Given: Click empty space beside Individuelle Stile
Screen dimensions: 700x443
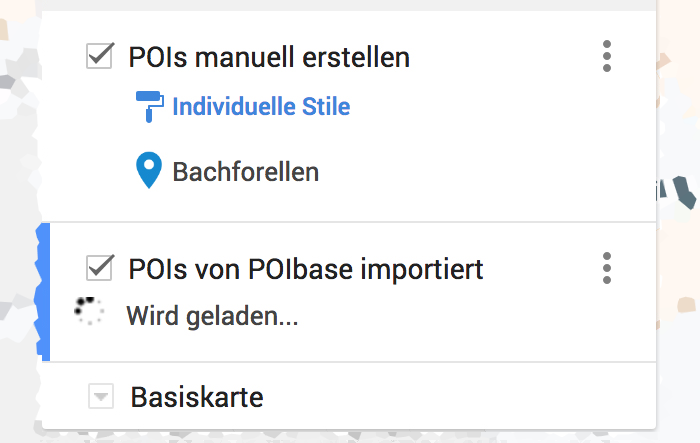Looking at the screenshot, I should tap(480, 106).
